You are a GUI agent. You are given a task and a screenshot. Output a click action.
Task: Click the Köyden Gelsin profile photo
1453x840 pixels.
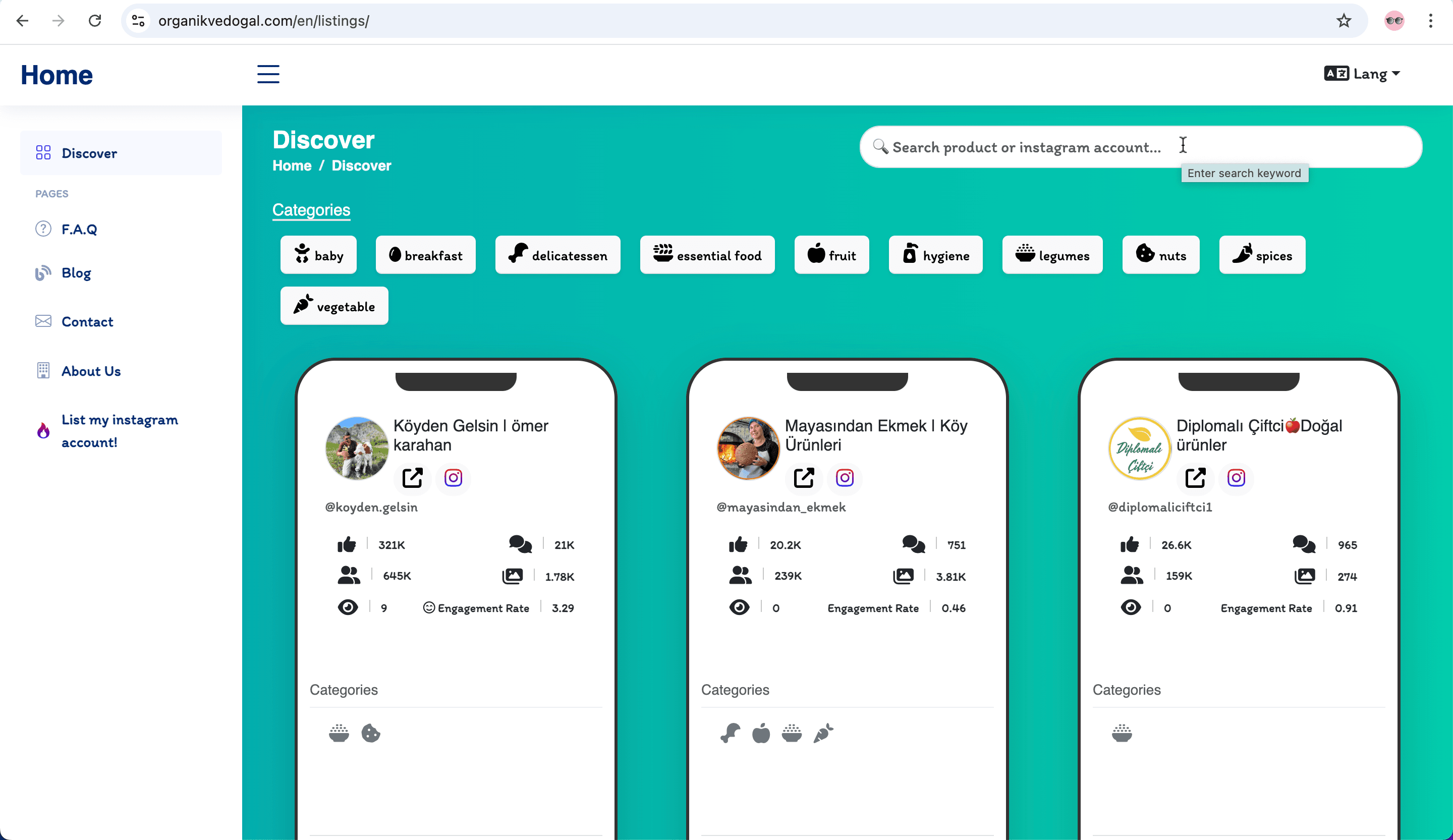point(357,448)
